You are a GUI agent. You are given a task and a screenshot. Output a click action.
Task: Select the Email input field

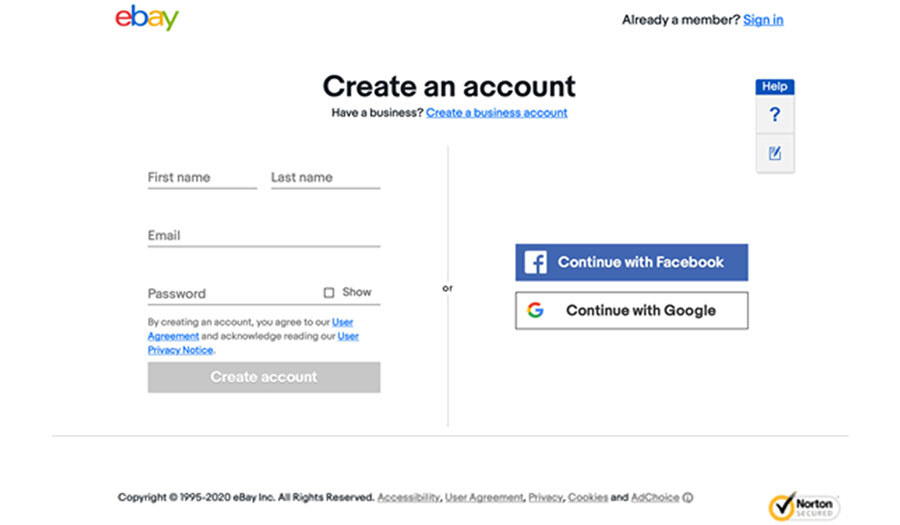point(264,236)
